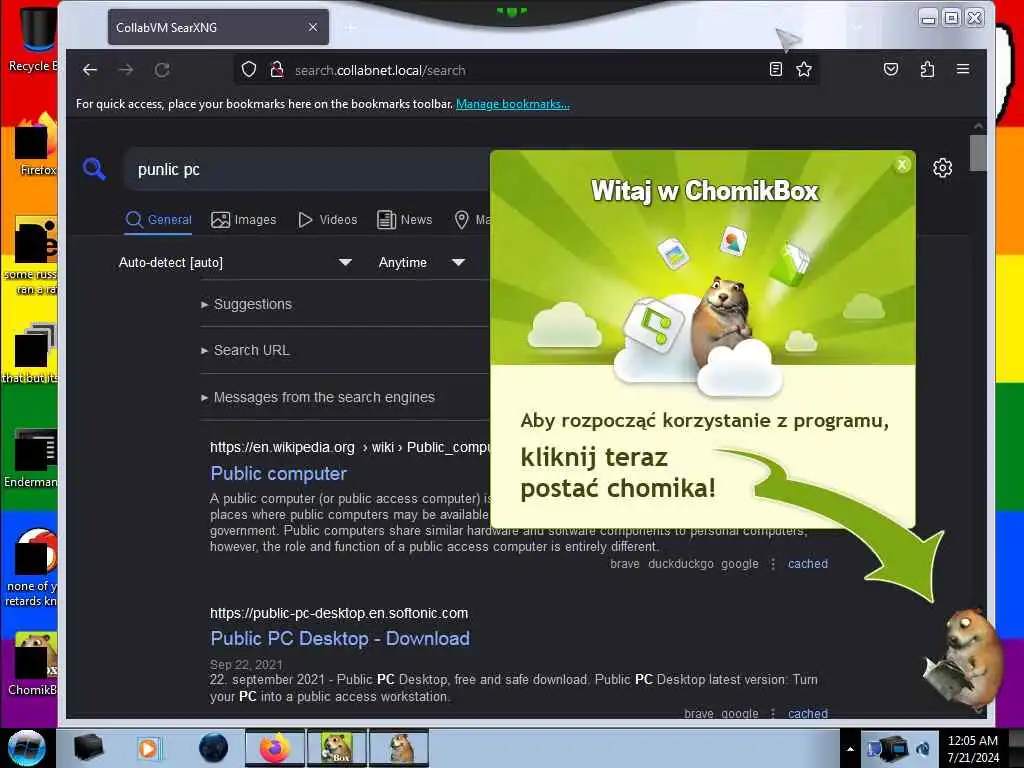Go back with the browser back arrow

click(x=90, y=70)
